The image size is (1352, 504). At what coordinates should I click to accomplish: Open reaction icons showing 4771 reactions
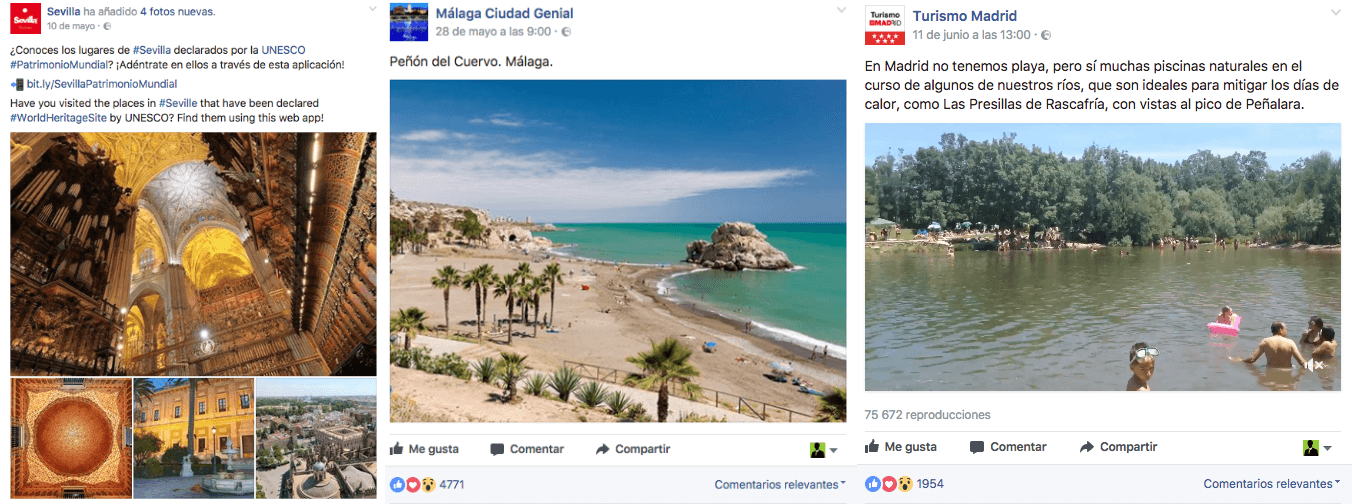pos(412,485)
